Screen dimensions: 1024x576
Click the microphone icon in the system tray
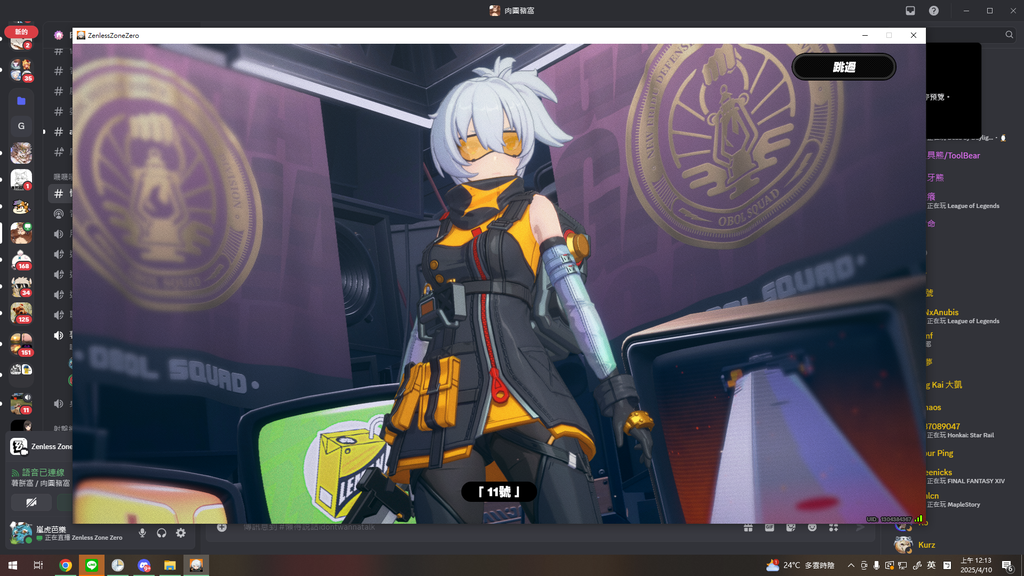pyautogui.click(x=876, y=565)
